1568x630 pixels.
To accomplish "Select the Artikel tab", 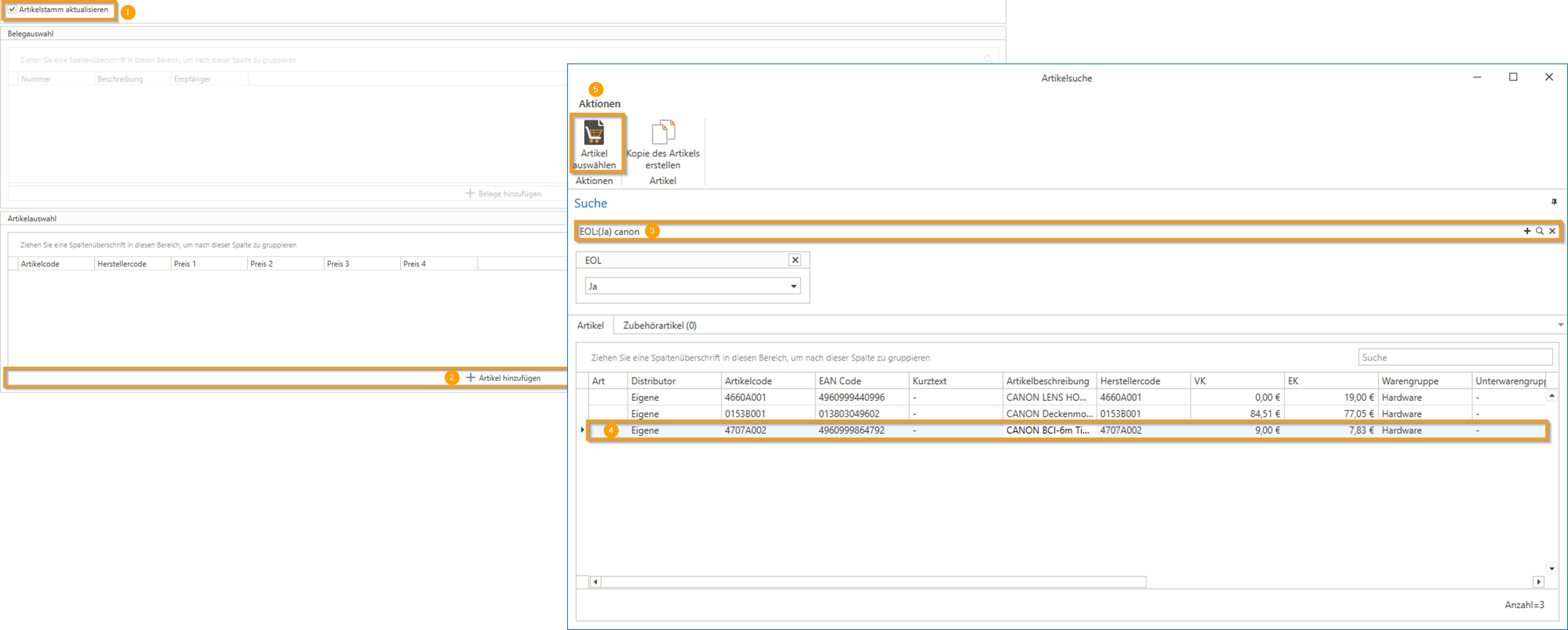I will coord(590,325).
